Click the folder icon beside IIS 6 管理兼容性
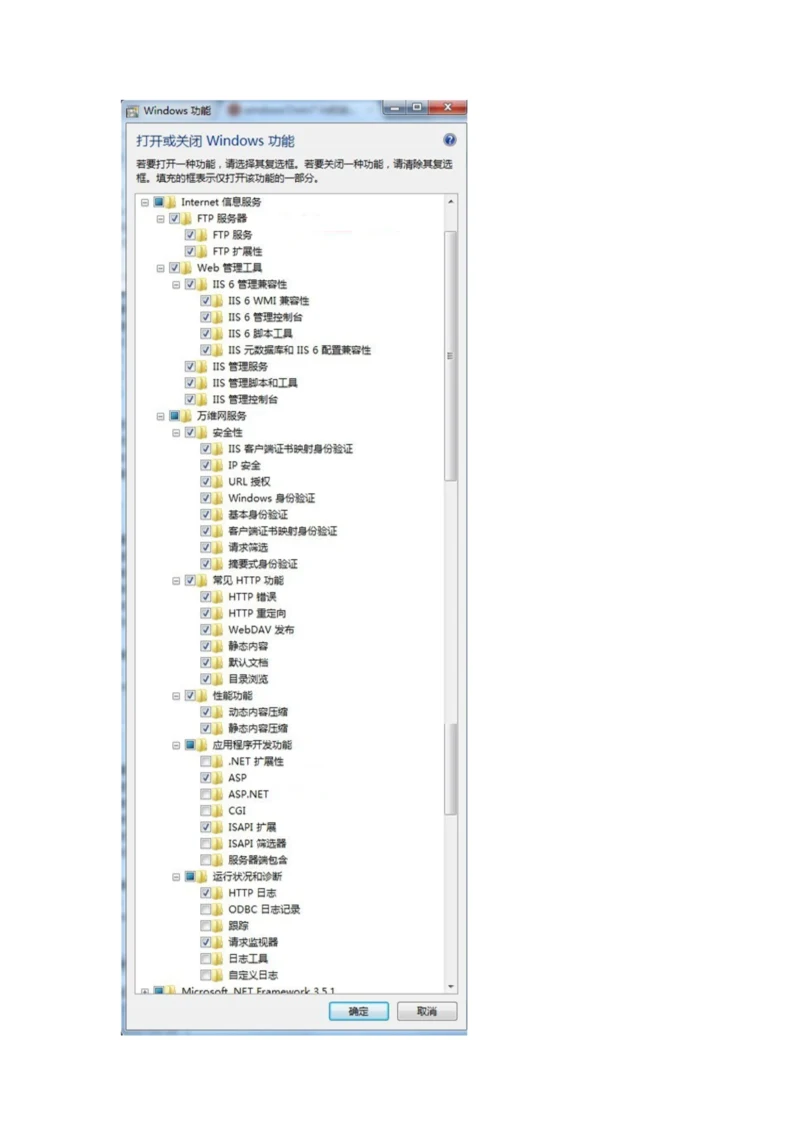The width and height of the screenshot is (800, 1131). click(203, 284)
